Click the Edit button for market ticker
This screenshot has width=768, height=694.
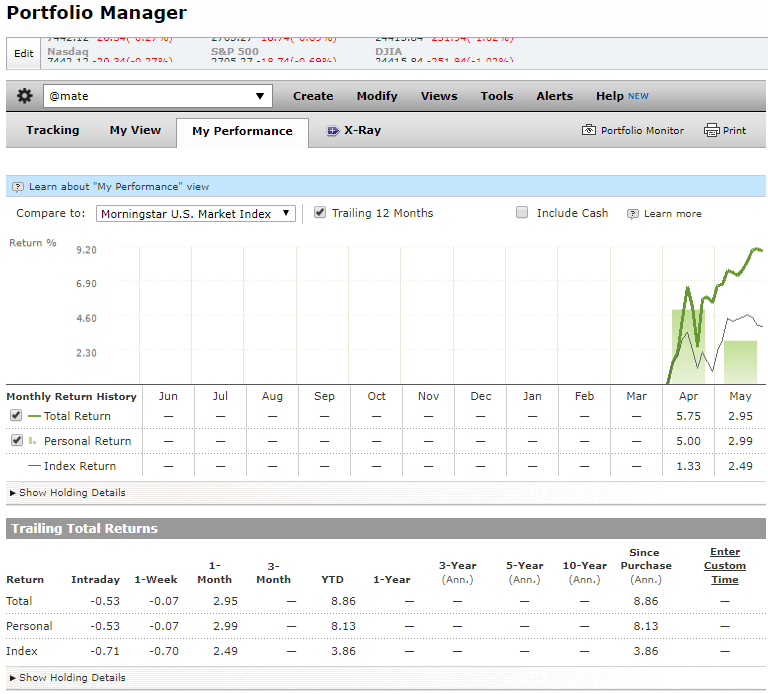click(x=24, y=53)
